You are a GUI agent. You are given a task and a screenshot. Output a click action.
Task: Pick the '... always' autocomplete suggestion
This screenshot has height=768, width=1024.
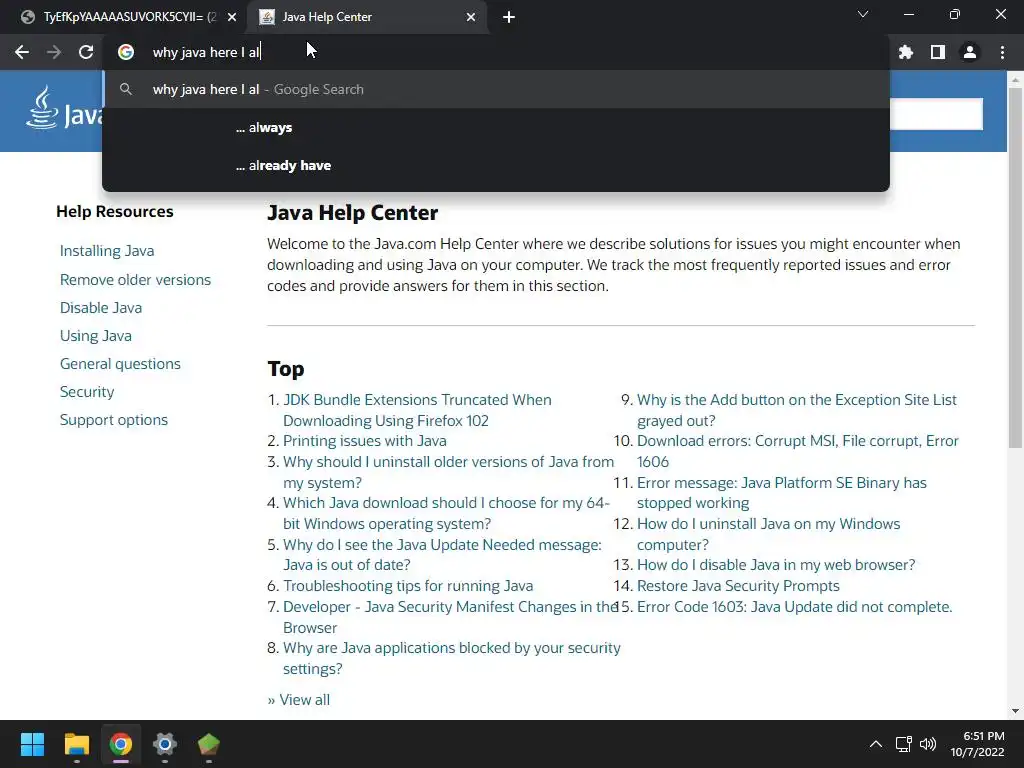pos(496,127)
